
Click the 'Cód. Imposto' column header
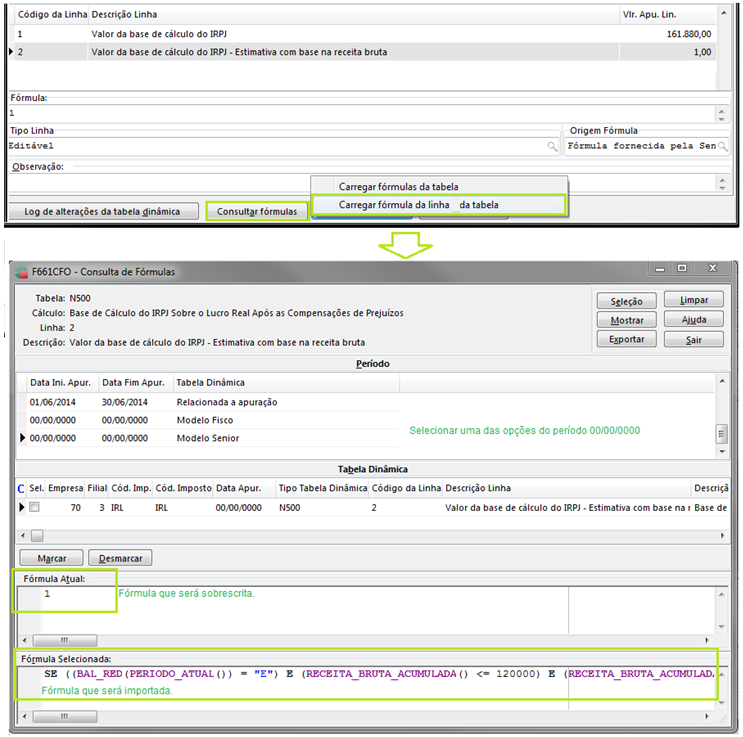pos(183,488)
